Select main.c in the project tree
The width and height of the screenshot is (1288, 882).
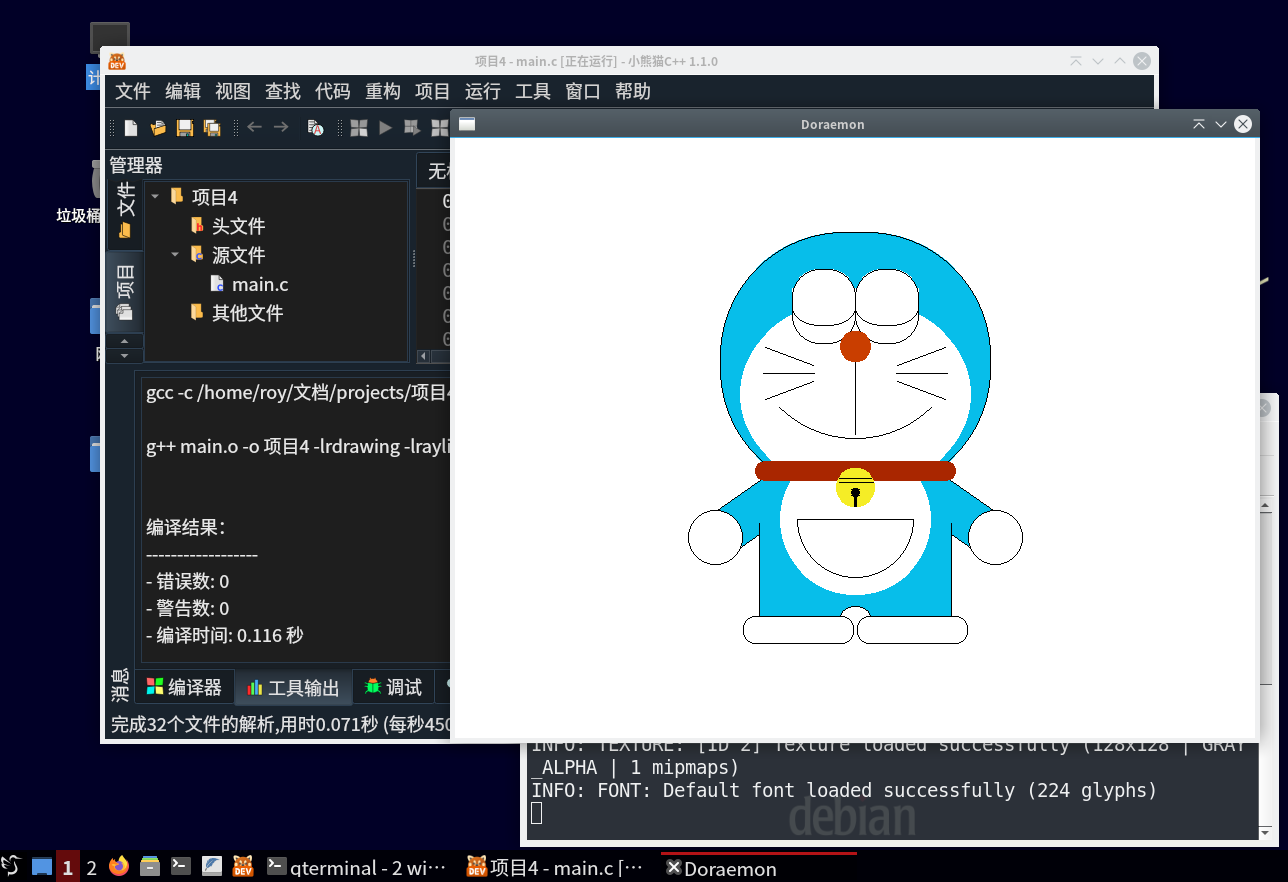[x=260, y=284]
